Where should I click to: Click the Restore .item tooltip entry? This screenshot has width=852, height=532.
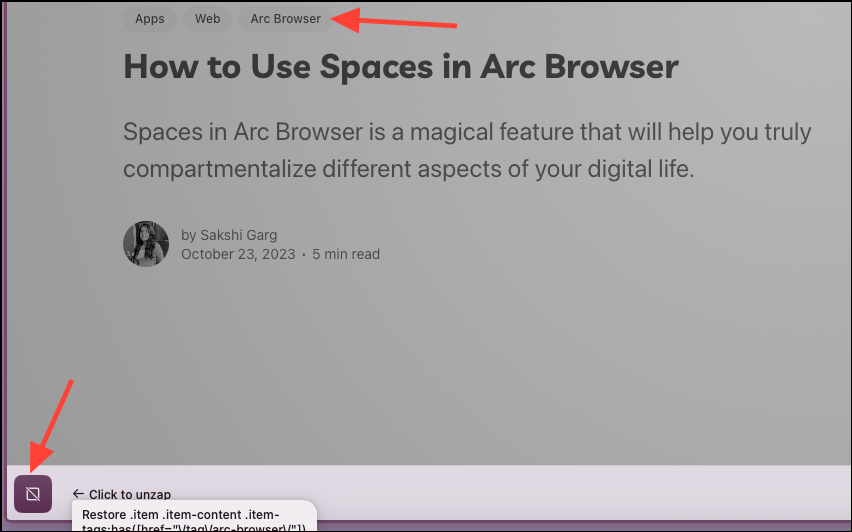click(194, 518)
